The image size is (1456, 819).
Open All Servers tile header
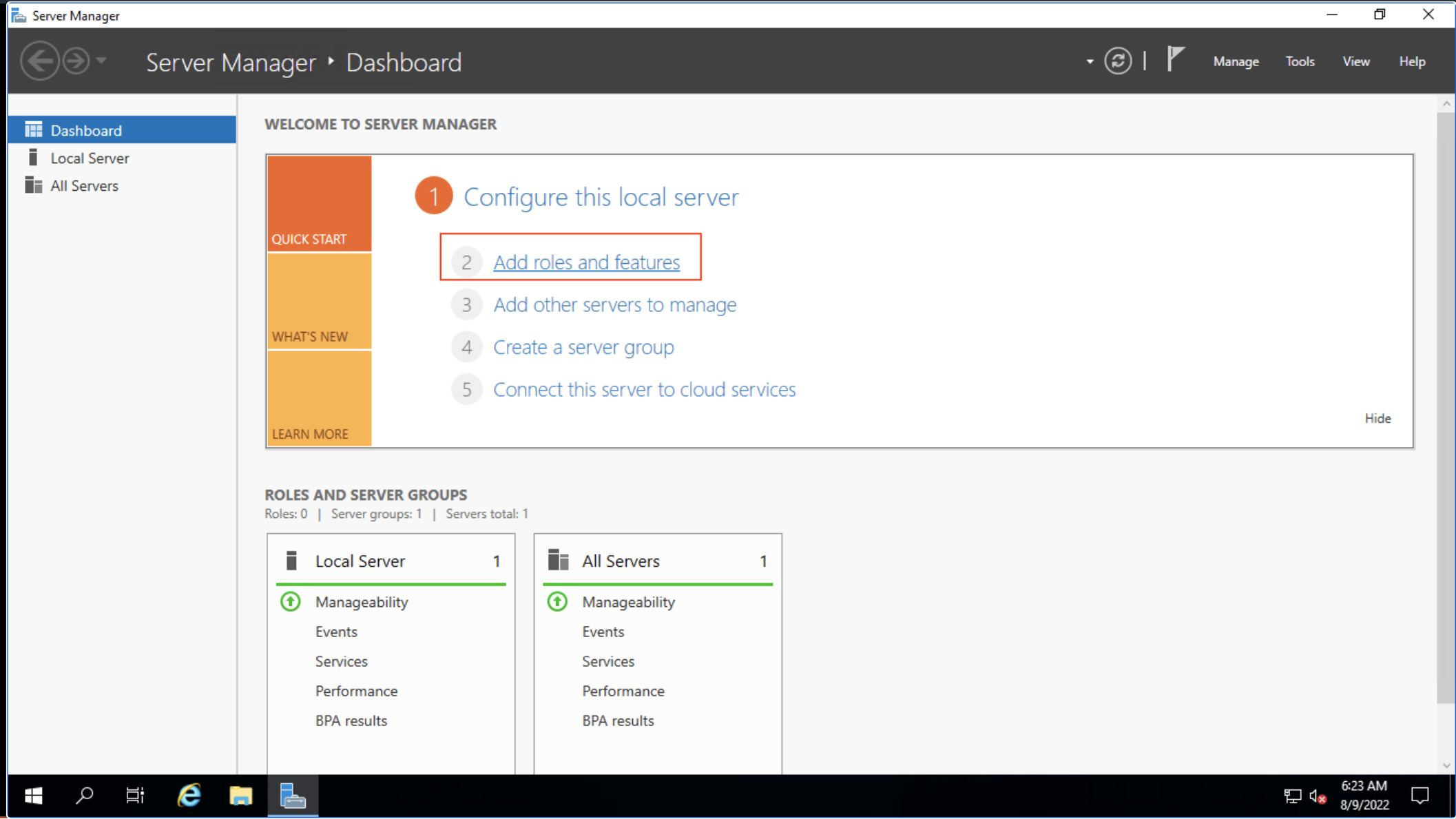[657, 561]
